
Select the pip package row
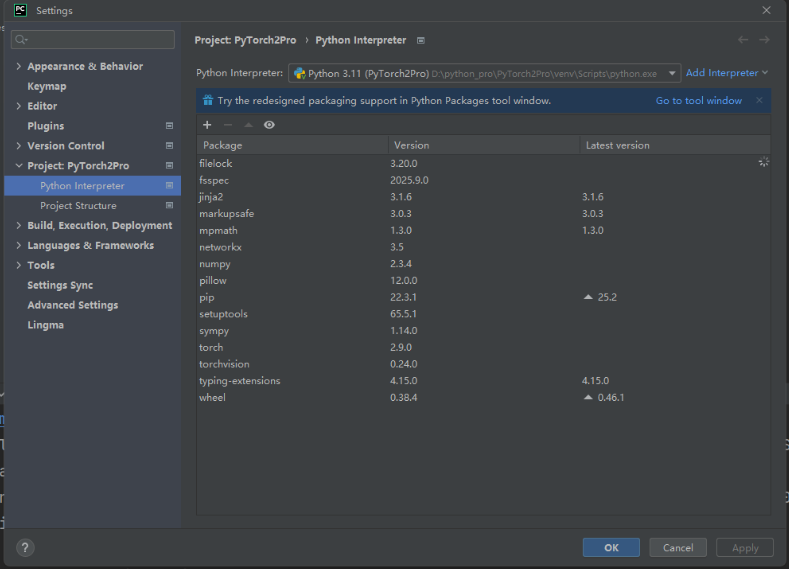(x=483, y=297)
